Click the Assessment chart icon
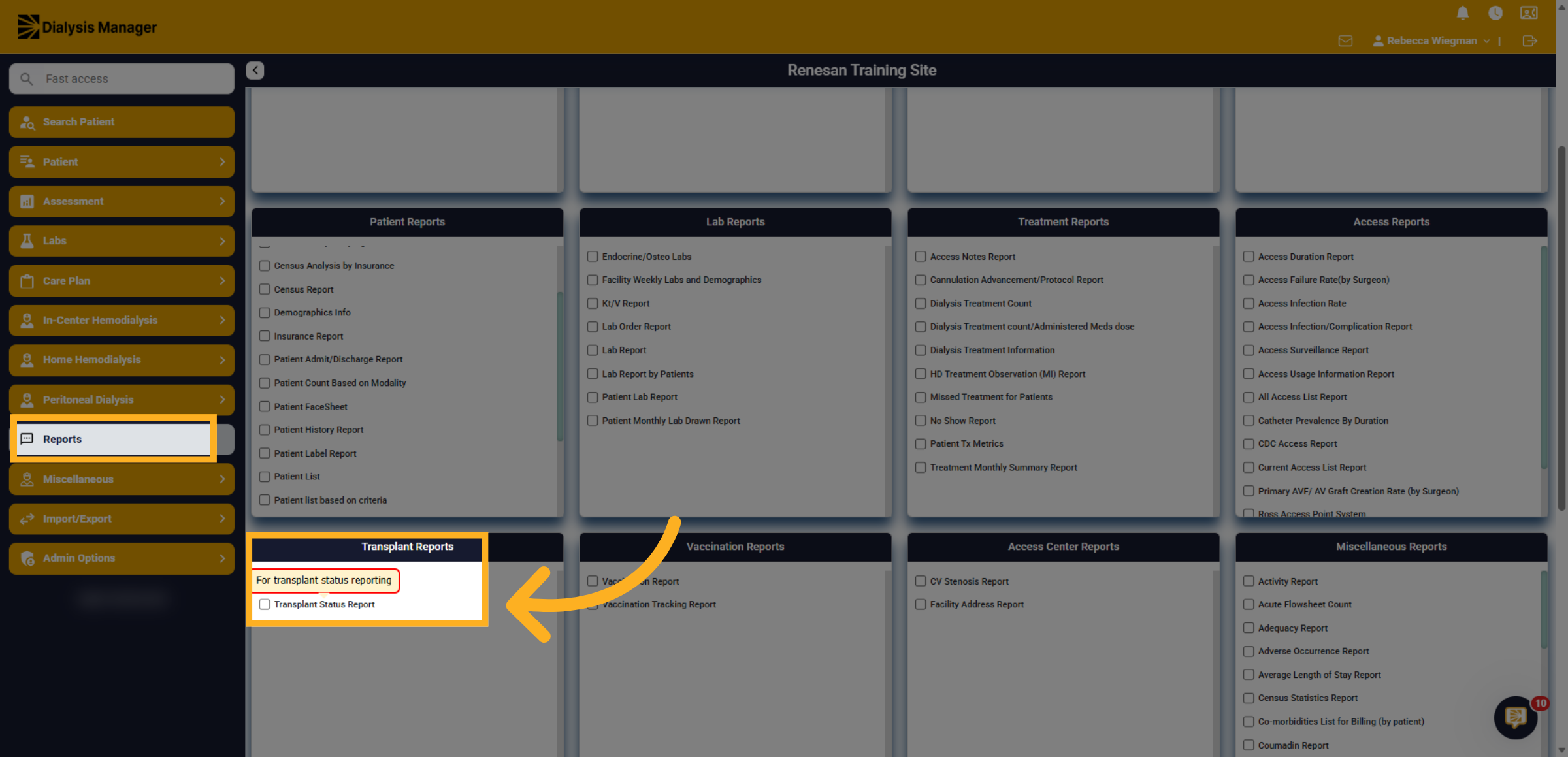Screen dimensions: 1568x757 click(x=27, y=201)
